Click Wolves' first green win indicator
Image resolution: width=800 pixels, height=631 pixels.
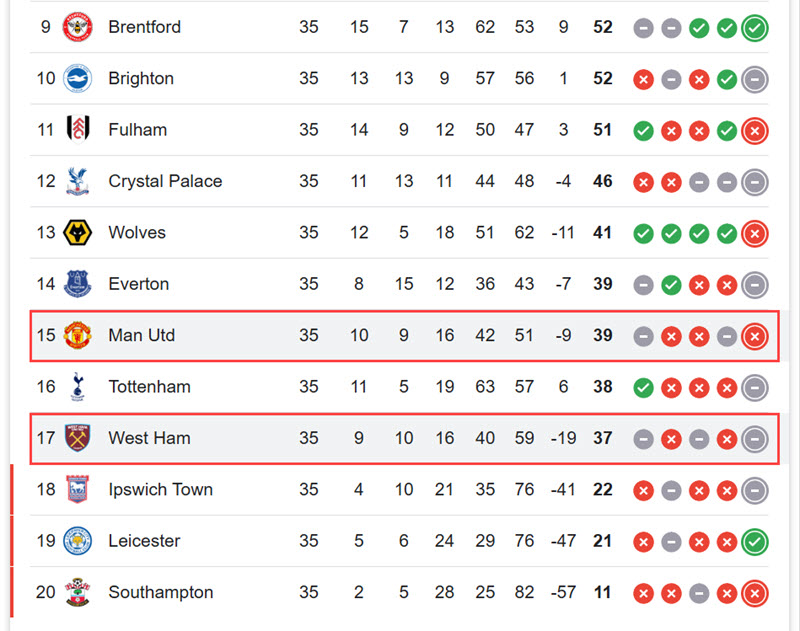click(643, 234)
